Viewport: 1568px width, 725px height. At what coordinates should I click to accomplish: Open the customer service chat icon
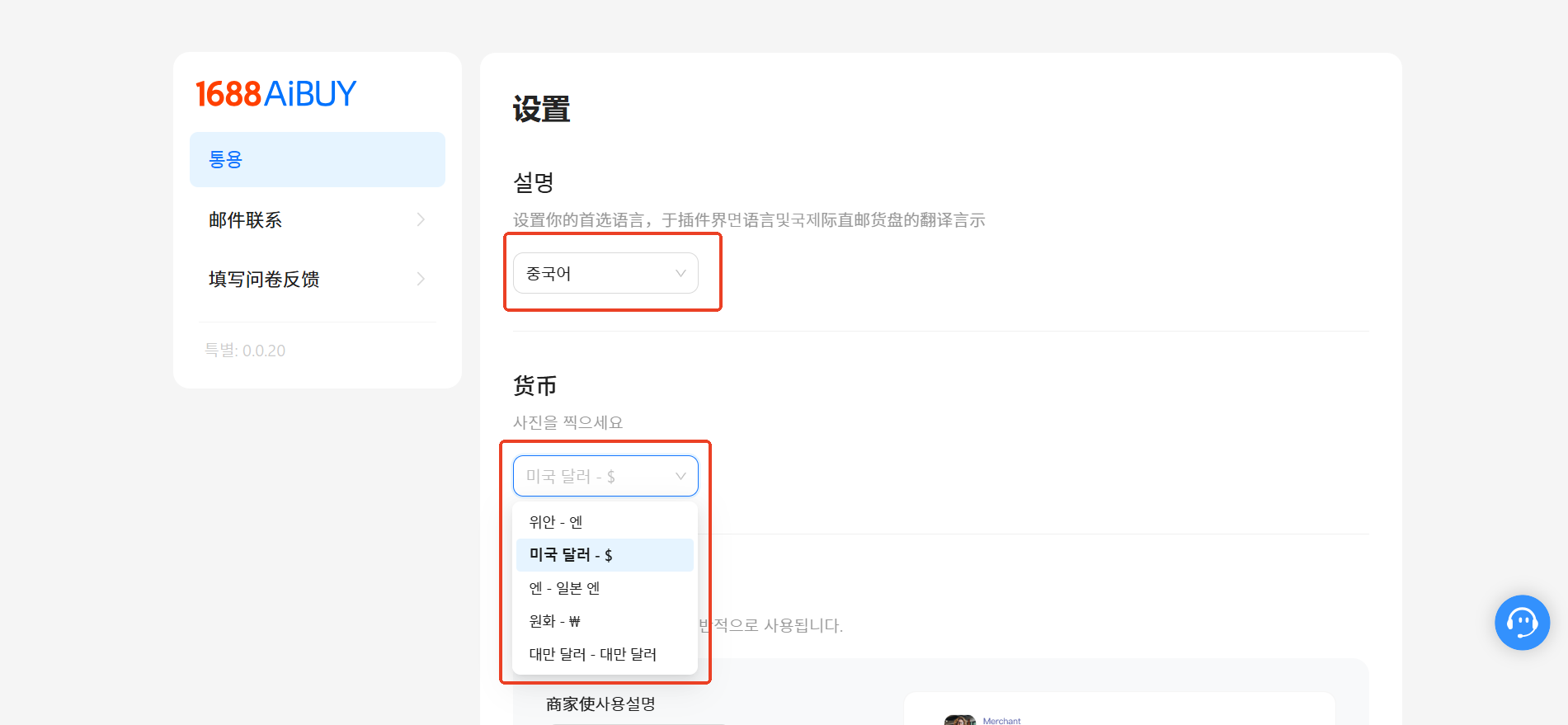(1522, 623)
